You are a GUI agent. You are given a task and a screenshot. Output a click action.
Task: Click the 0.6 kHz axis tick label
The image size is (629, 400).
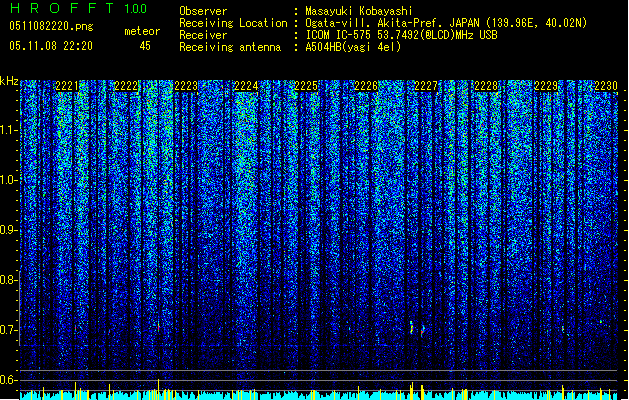pos(9,380)
